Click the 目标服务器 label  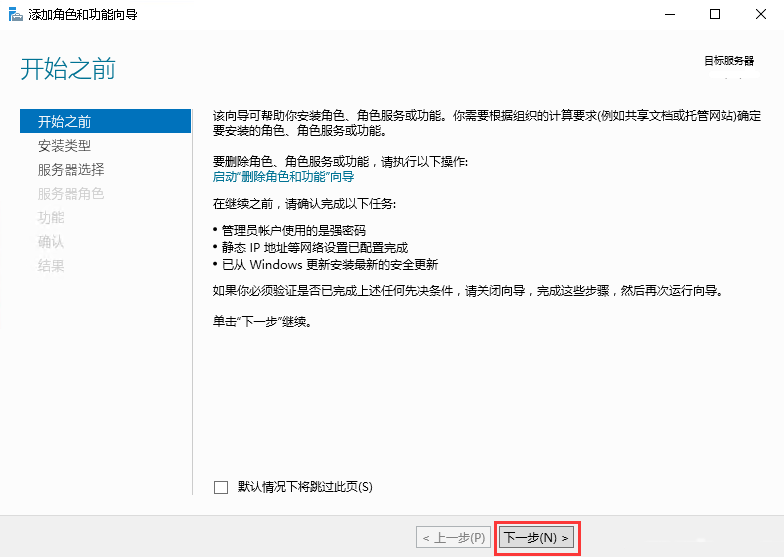click(x=729, y=61)
